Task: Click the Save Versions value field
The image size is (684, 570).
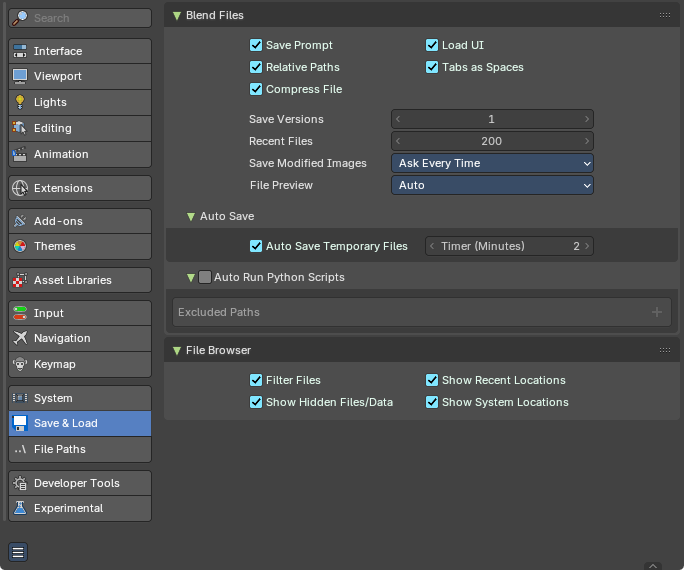Action: tap(492, 119)
